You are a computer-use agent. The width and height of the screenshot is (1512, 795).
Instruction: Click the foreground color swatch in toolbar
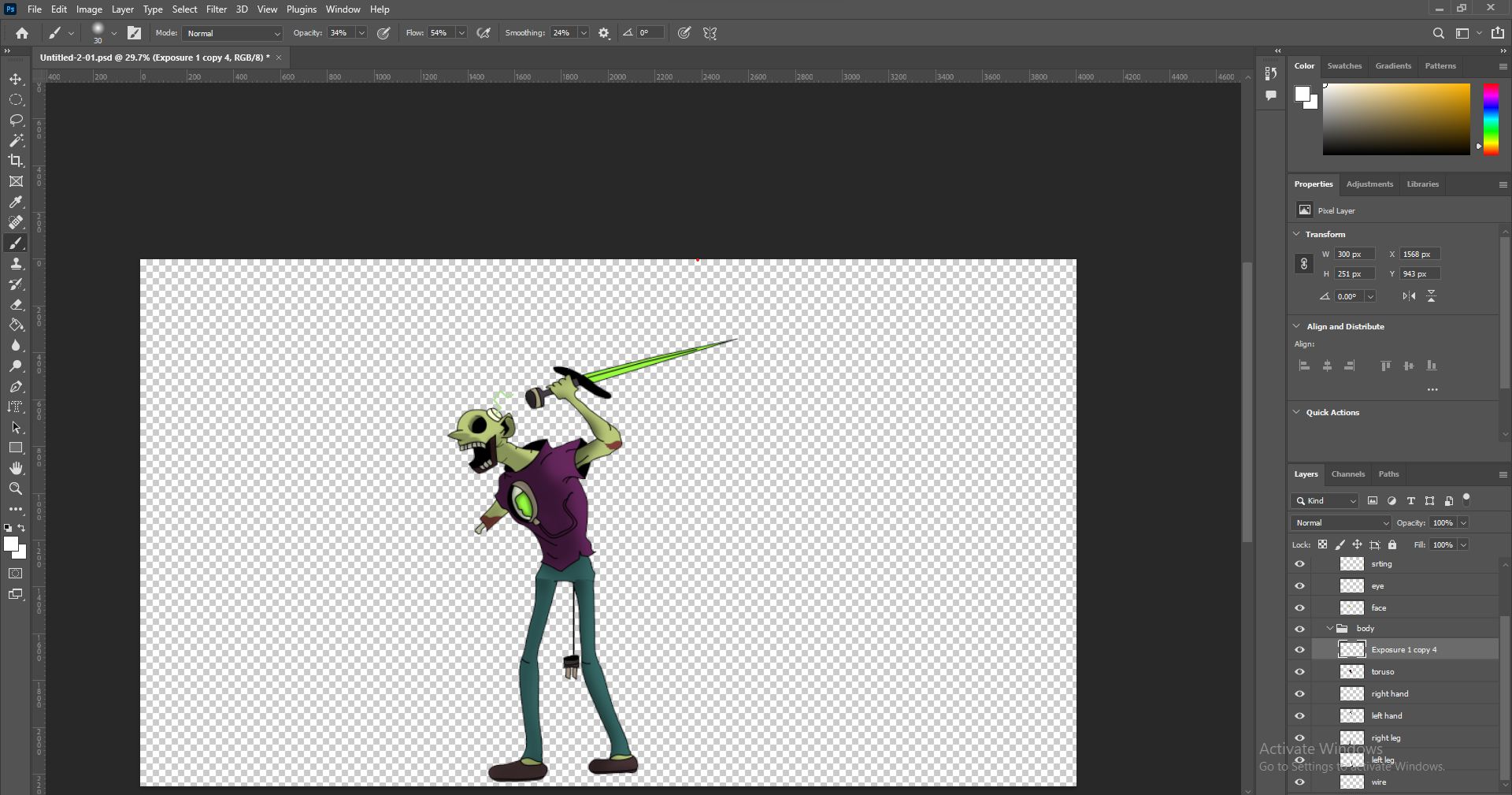click(11, 544)
